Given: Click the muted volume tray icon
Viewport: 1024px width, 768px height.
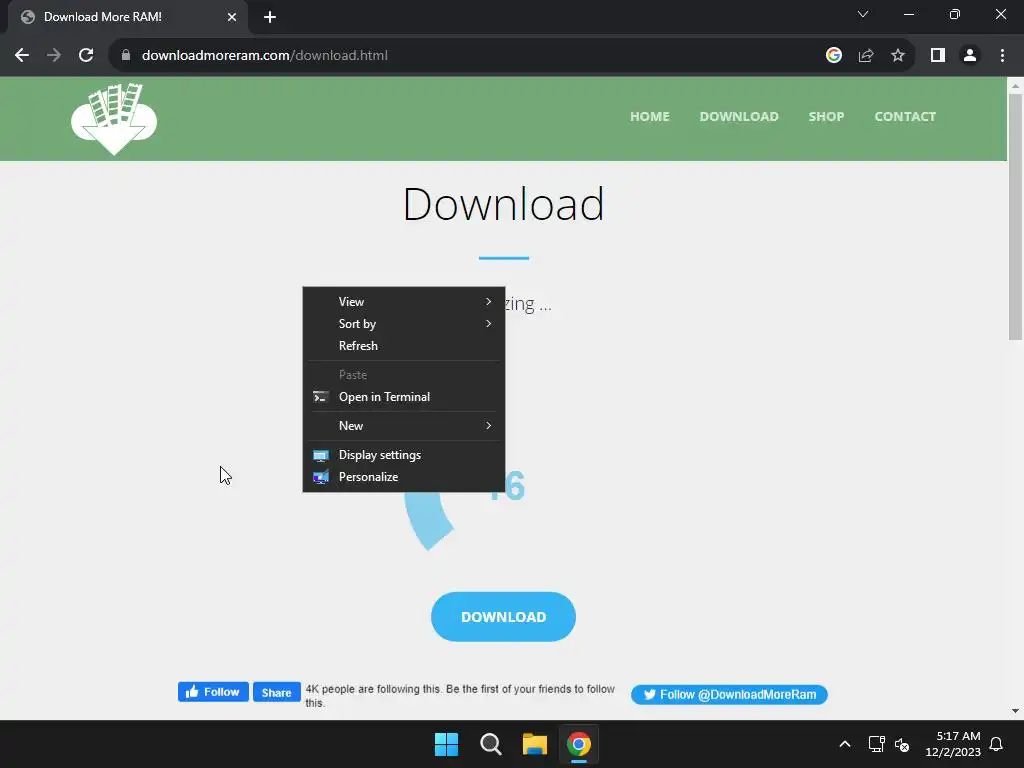Looking at the screenshot, I should click(x=902, y=744).
